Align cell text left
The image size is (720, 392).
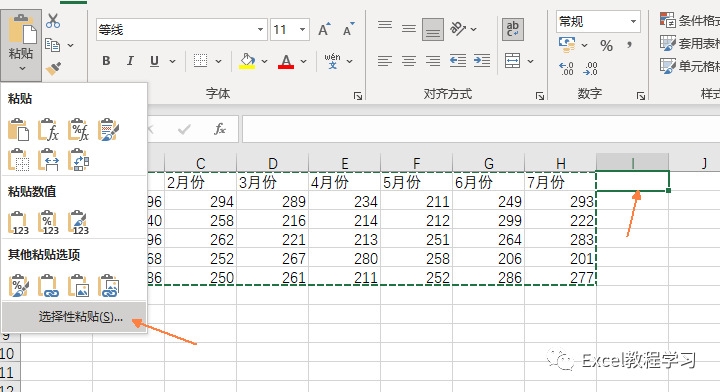point(385,61)
